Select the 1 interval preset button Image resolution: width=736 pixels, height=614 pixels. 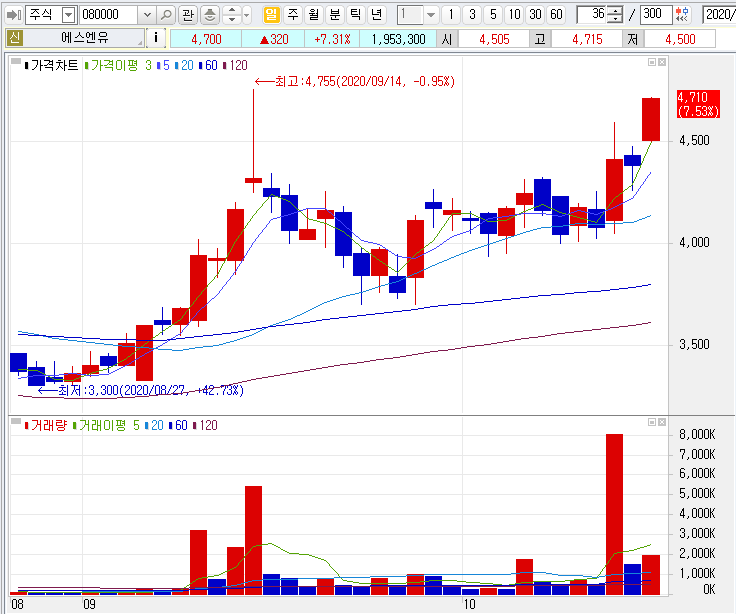[451, 15]
